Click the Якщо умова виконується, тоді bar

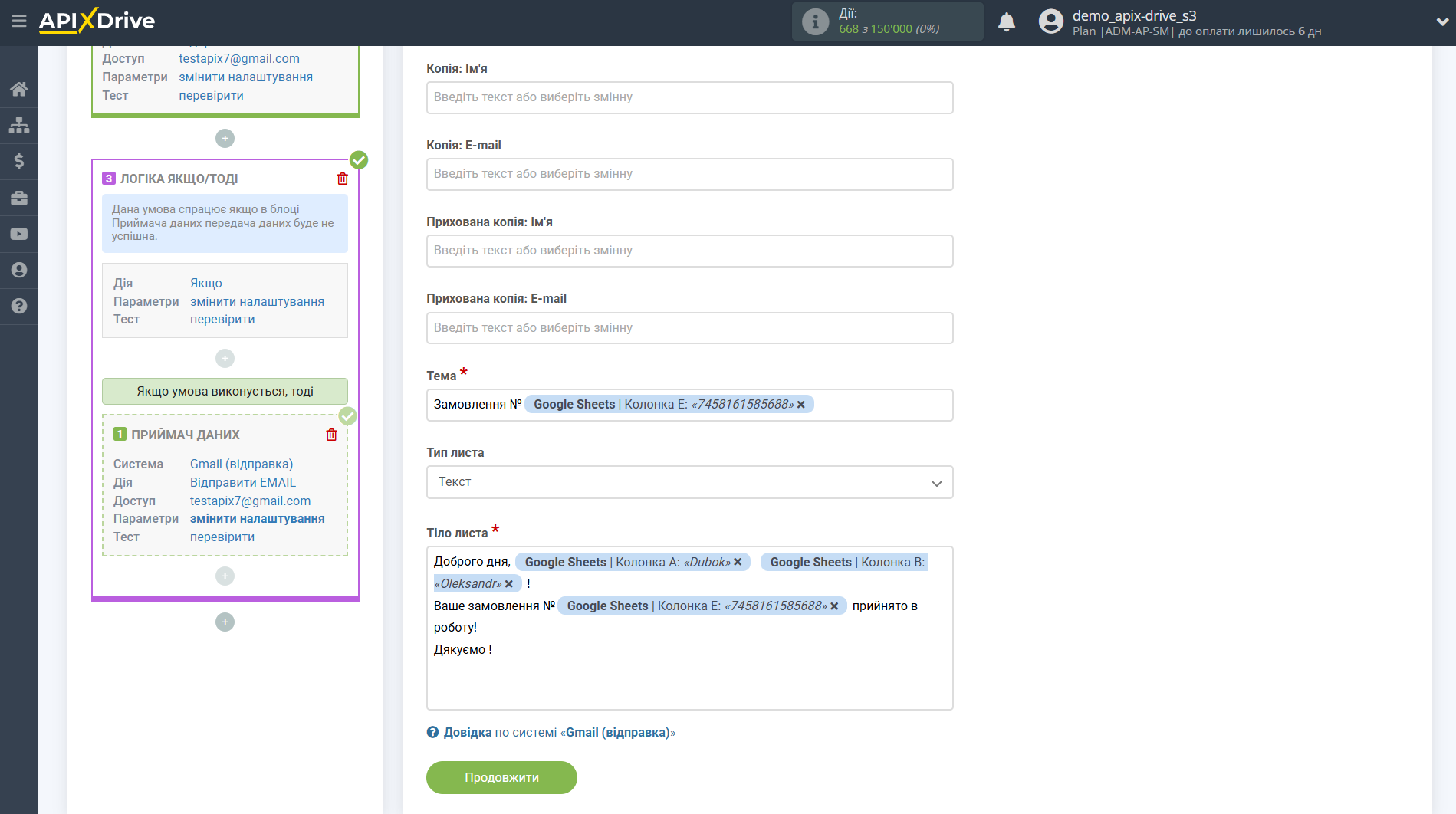point(225,391)
